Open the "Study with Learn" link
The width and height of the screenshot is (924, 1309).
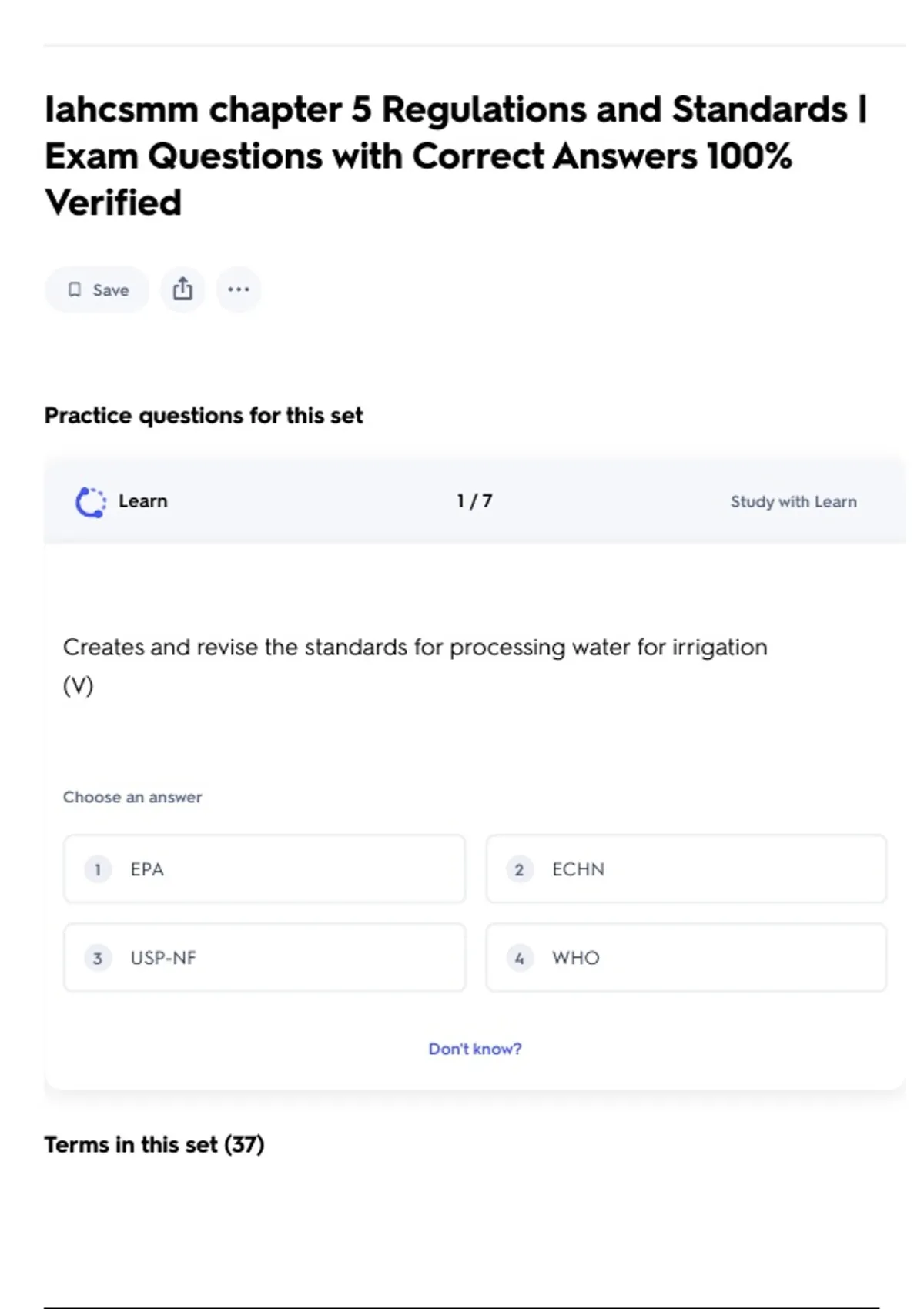pos(793,502)
